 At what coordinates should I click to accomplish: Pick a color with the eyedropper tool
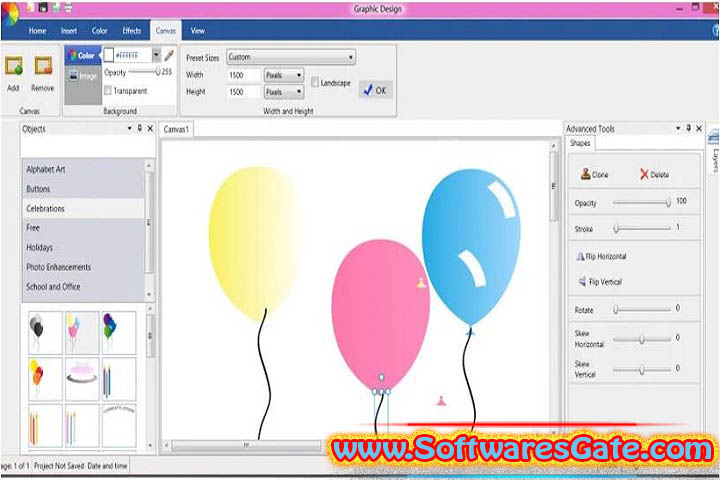coord(169,56)
